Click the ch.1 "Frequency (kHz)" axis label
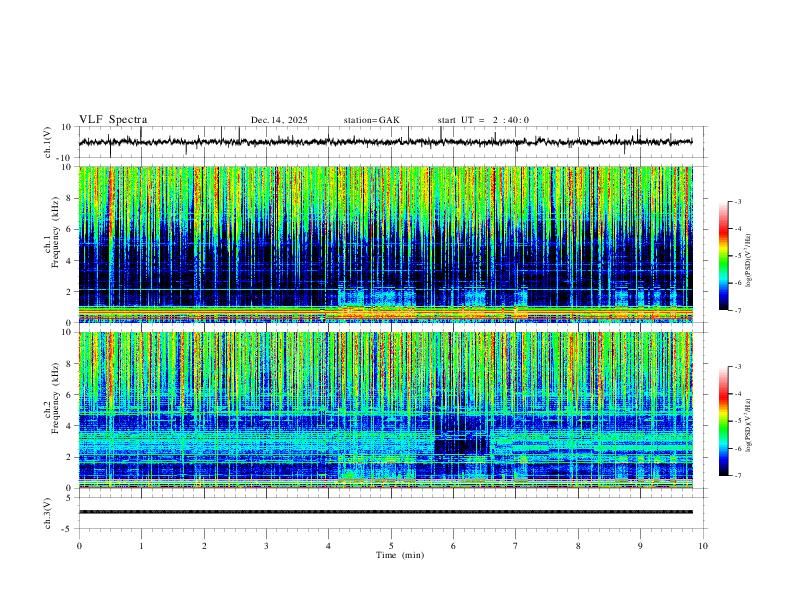 pos(55,232)
